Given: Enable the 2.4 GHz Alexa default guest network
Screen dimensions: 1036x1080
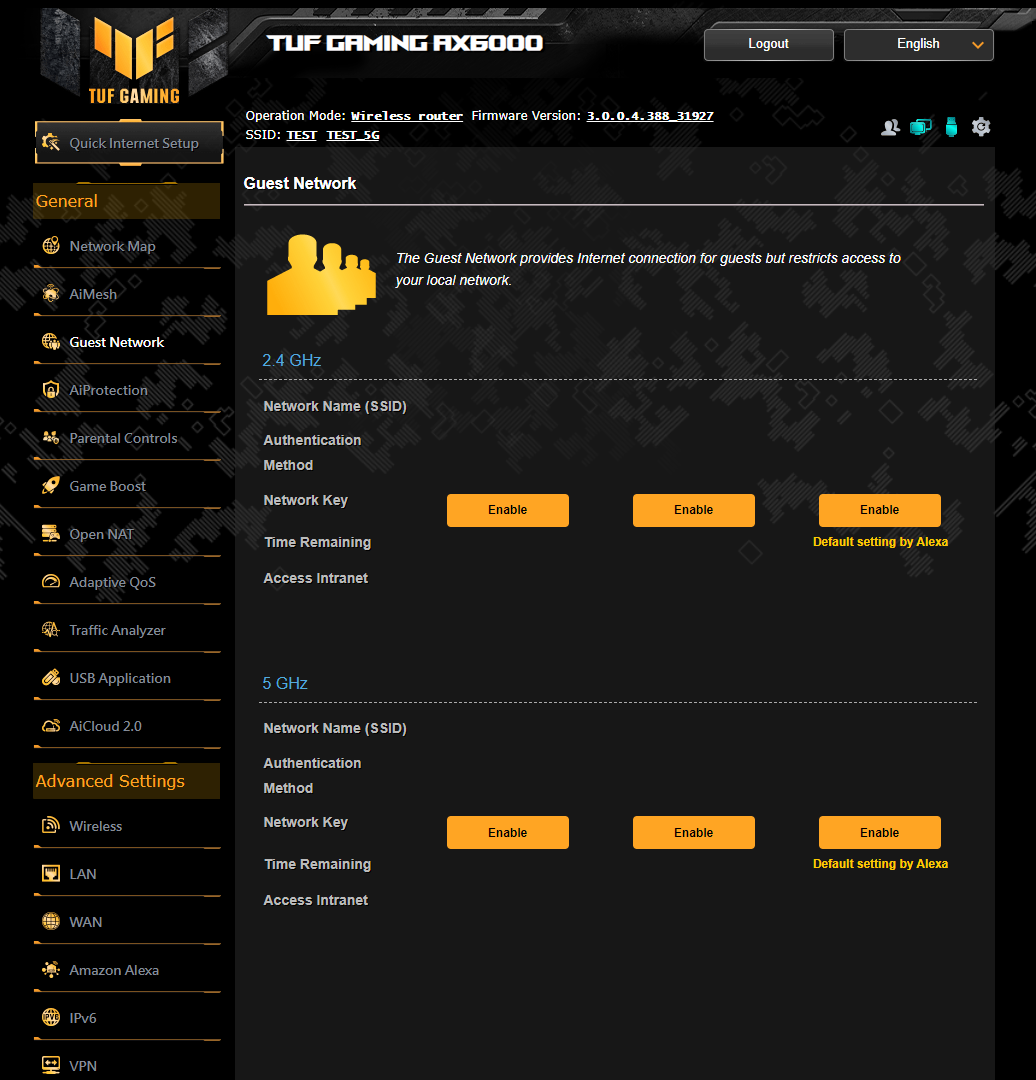Looking at the screenshot, I should [x=880, y=510].
